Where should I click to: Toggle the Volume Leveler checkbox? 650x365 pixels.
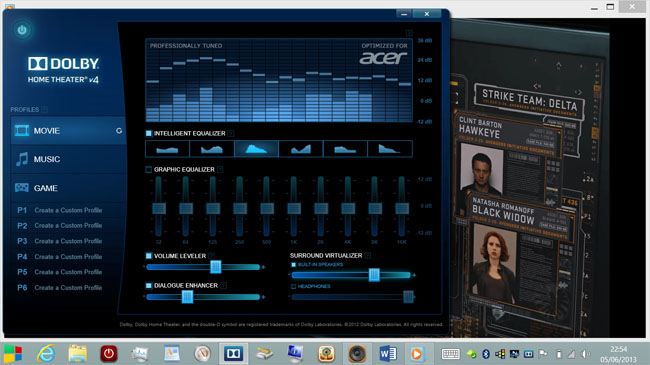click(148, 256)
